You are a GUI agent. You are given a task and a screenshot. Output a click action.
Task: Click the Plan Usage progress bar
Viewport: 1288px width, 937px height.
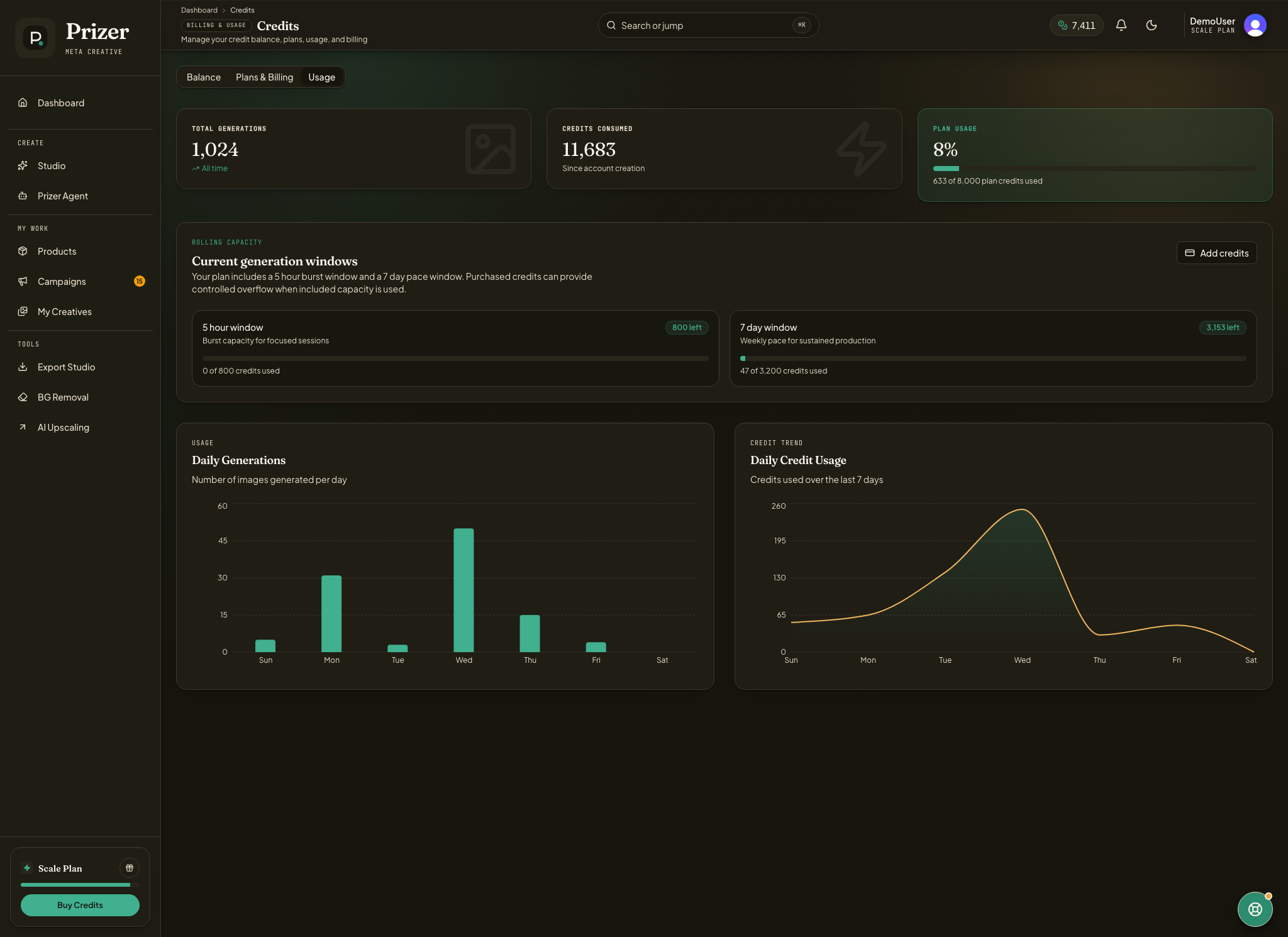point(1095,169)
